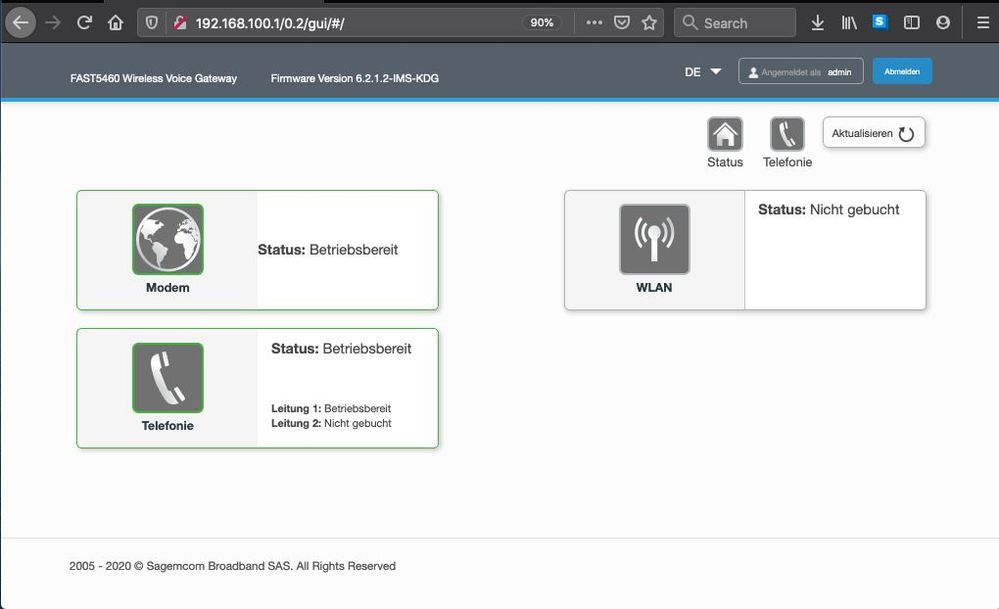Open the Status home icon in navigation

[725, 134]
